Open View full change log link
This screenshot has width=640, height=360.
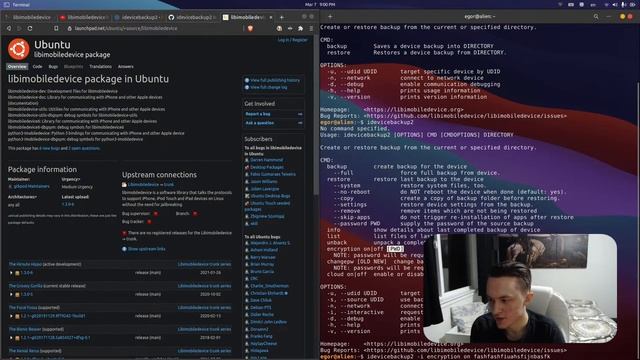(x=269, y=87)
